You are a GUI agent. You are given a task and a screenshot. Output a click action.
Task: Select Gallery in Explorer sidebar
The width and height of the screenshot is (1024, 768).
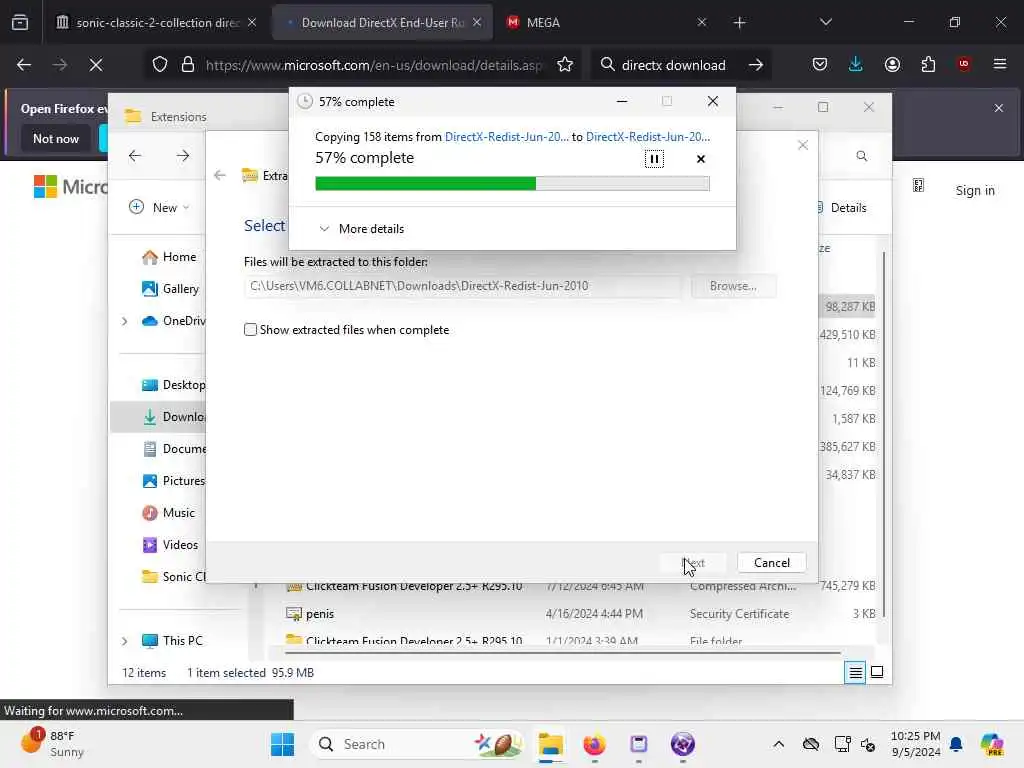point(170,288)
